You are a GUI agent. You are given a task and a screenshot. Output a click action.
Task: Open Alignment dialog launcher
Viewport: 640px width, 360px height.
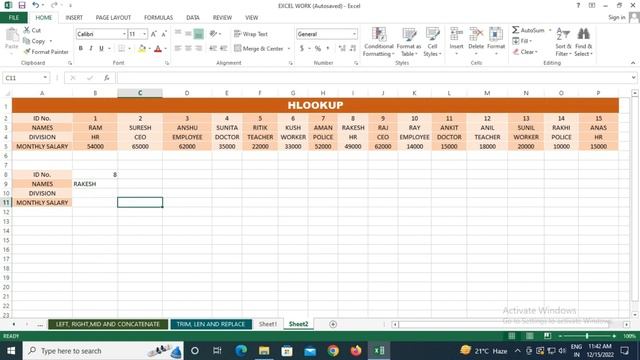(291, 63)
